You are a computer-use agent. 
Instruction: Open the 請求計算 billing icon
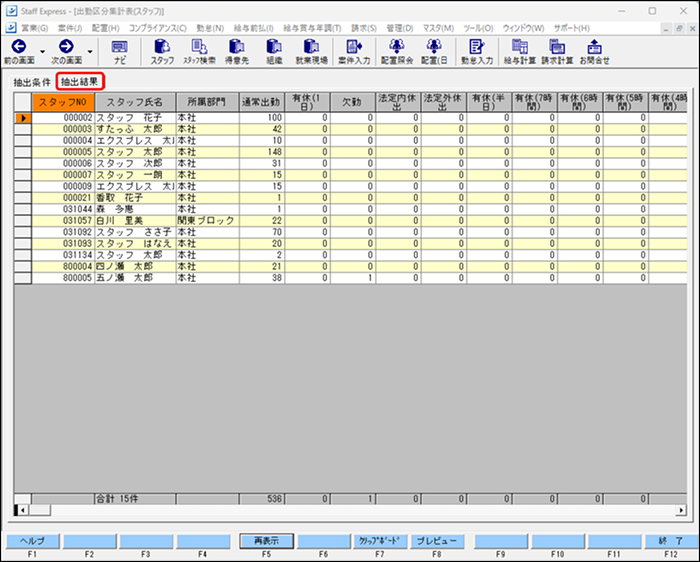[x=557, y=46]
